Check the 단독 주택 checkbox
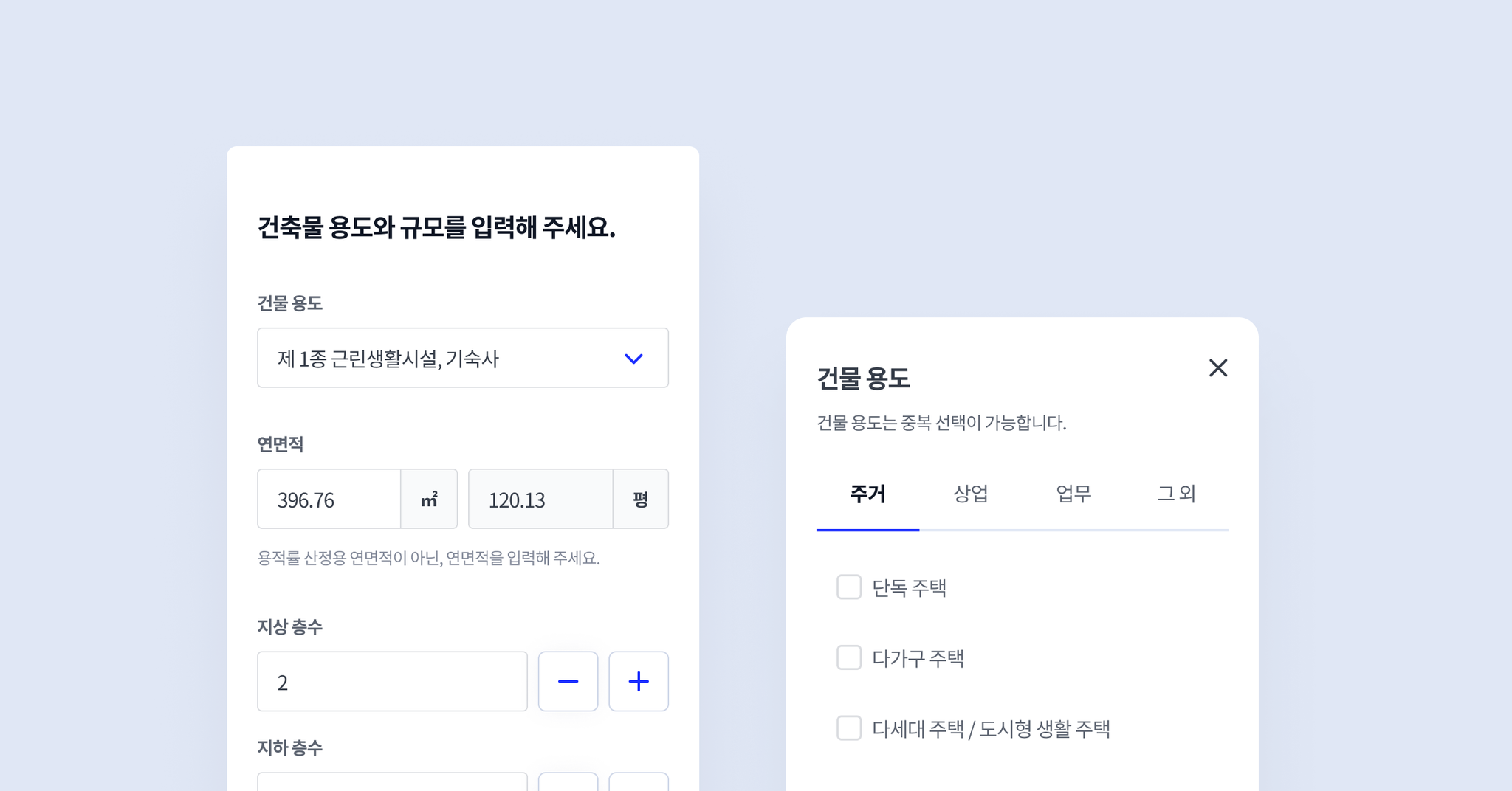Image resolution: width=1512 pixels, height=791 pixels. 849,587
